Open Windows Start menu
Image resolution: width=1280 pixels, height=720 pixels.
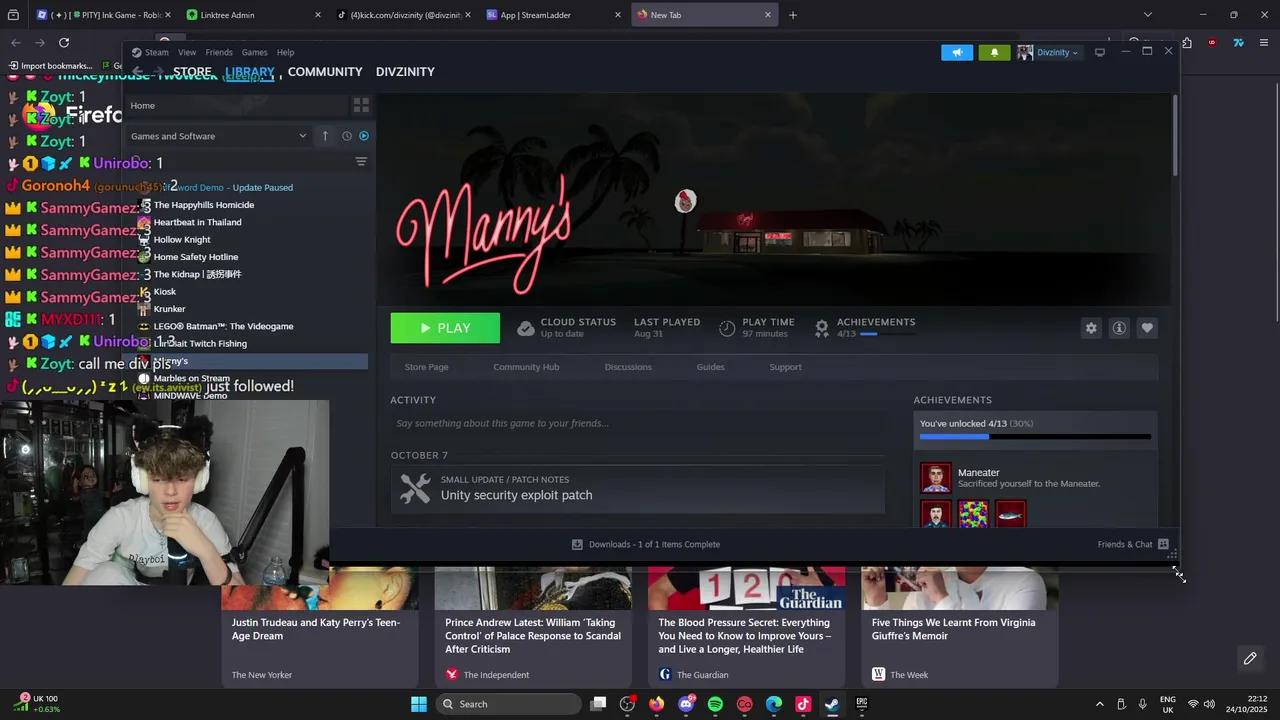419,704
